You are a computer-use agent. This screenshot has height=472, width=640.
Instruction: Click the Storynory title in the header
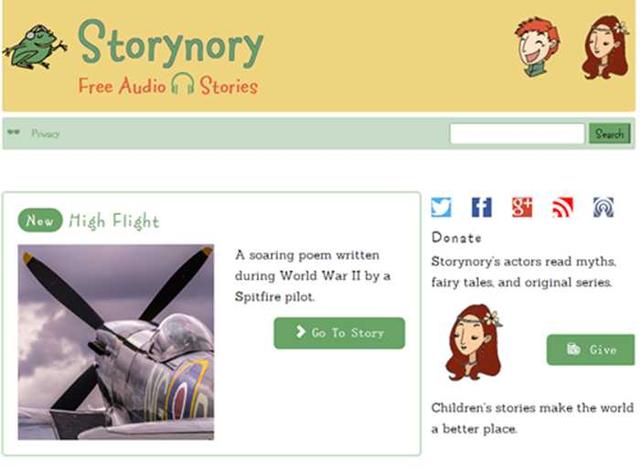coord(171,44)
